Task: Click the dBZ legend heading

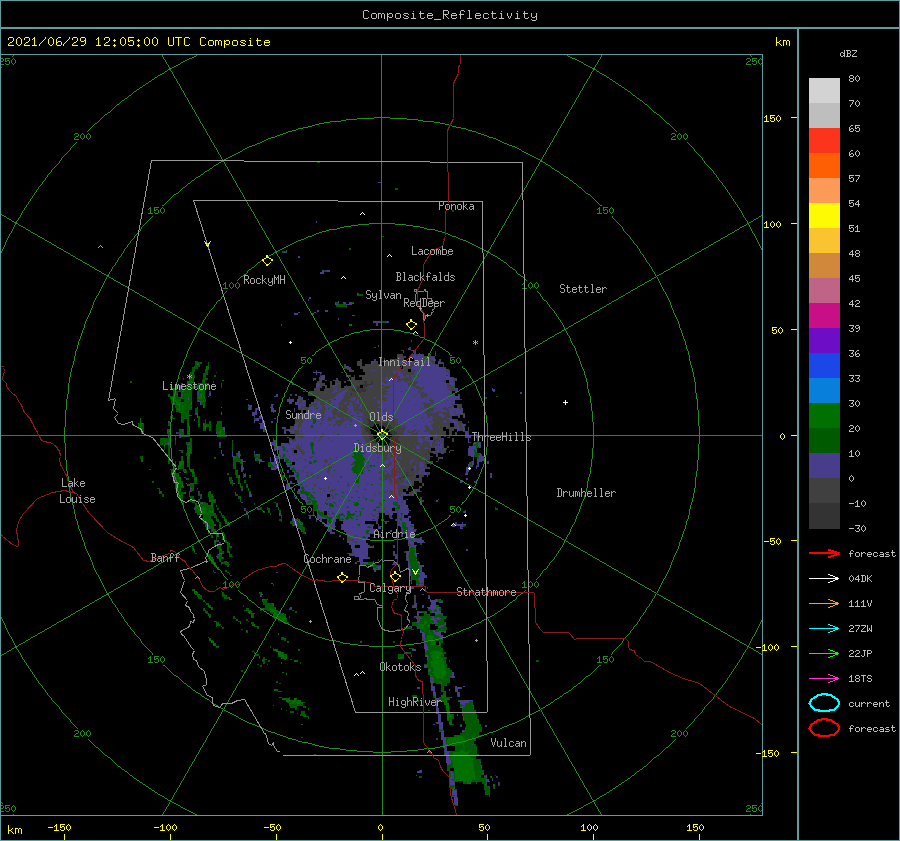Action: coord(848,54)
